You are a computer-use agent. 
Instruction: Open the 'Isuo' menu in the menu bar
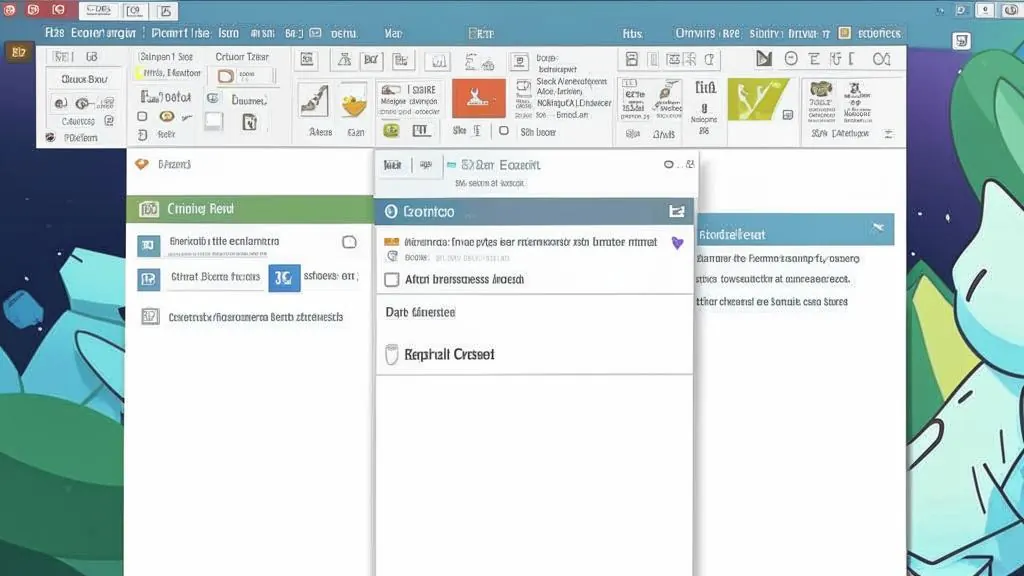[x=229, y=33]
